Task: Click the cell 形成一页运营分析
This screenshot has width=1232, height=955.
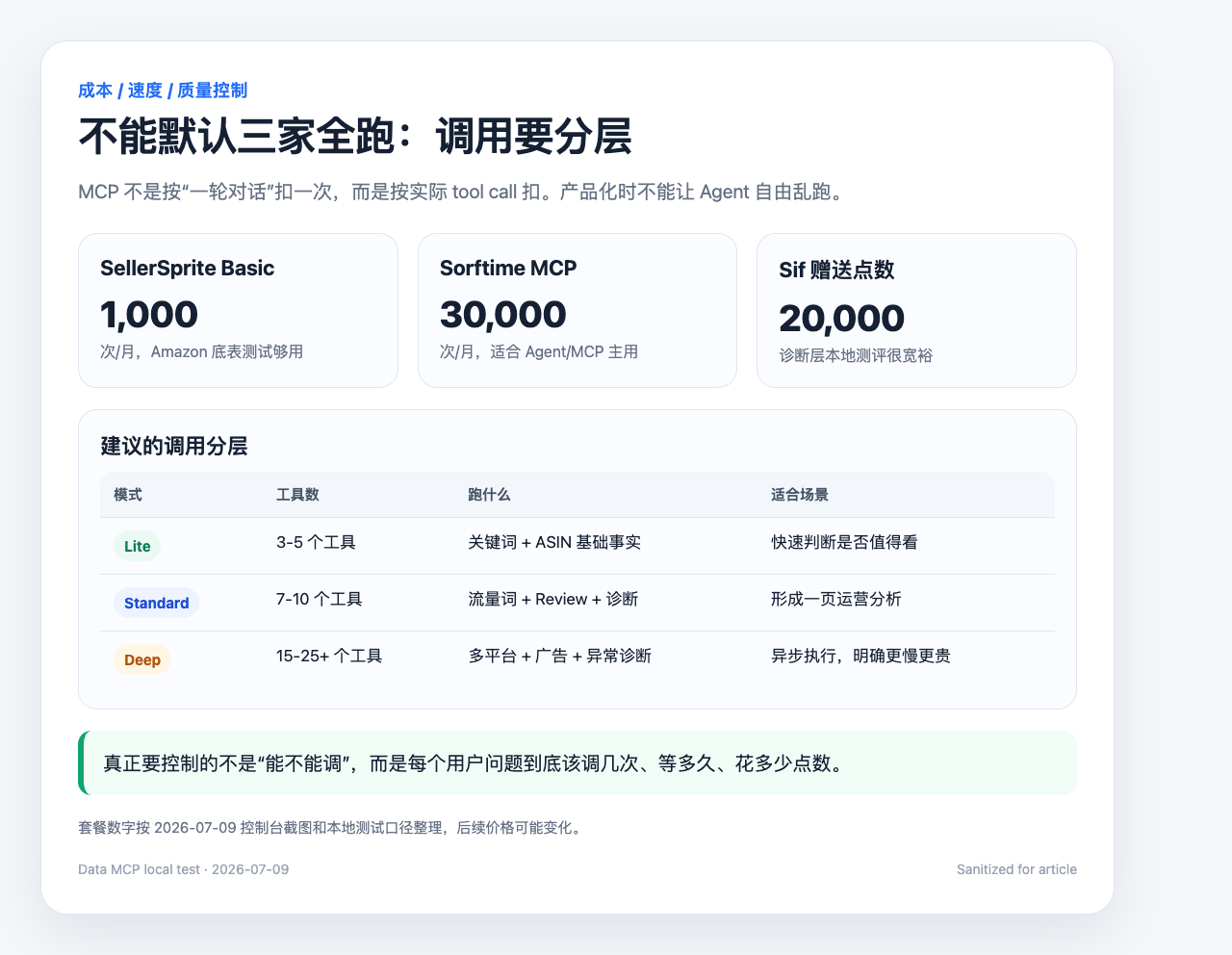Action: (x=836, y=600)
